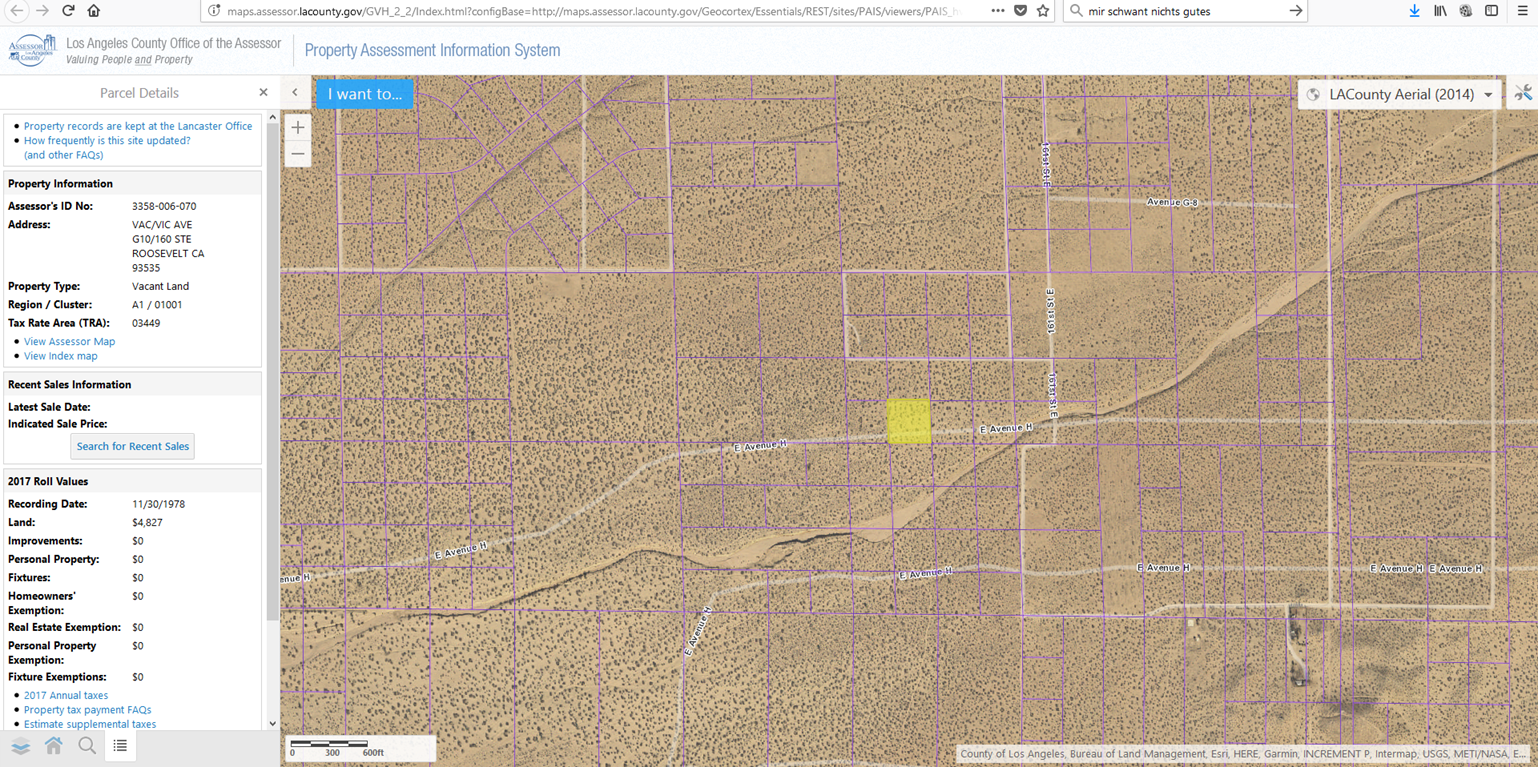Click Search for Recent Sales button
The width and height of the screenshot is (1538, 767).
pos(133,446)
